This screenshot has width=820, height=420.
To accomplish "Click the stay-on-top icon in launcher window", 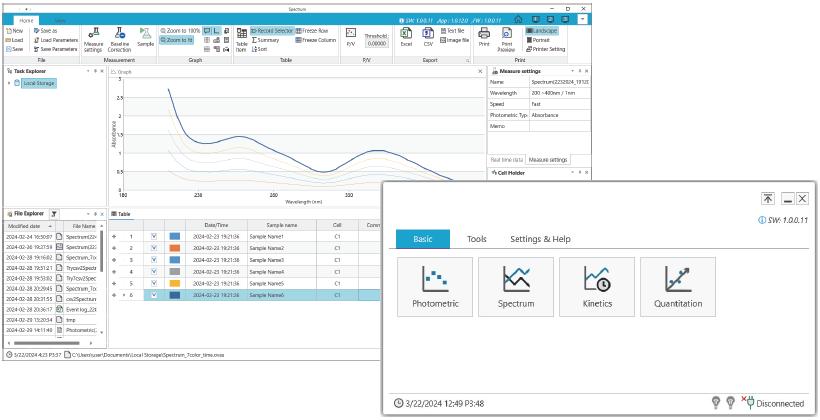I will [x=768, y=198].
